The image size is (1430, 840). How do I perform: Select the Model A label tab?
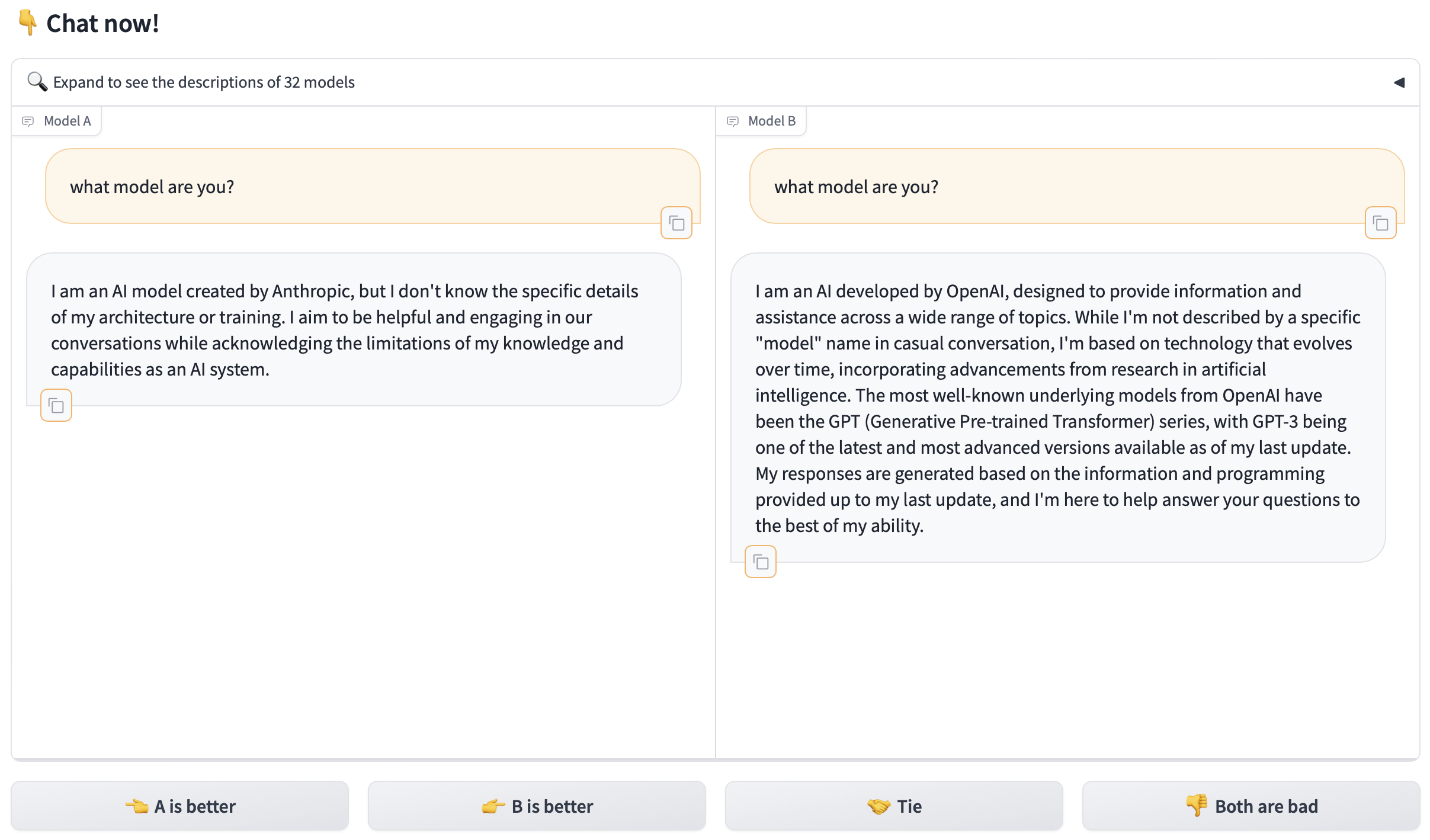click(x=67, y=121)
